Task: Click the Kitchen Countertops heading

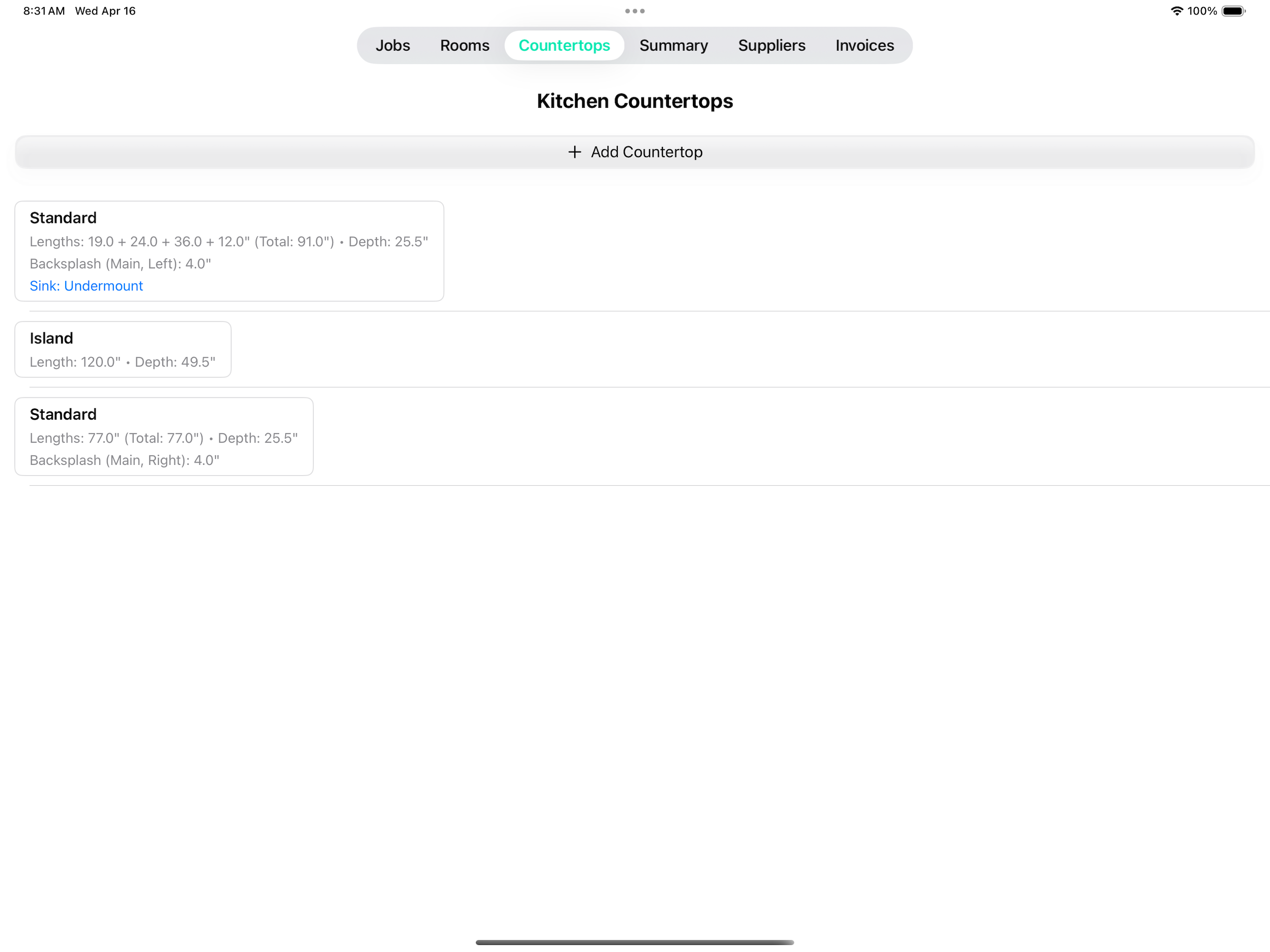Action: click(635, 101)
